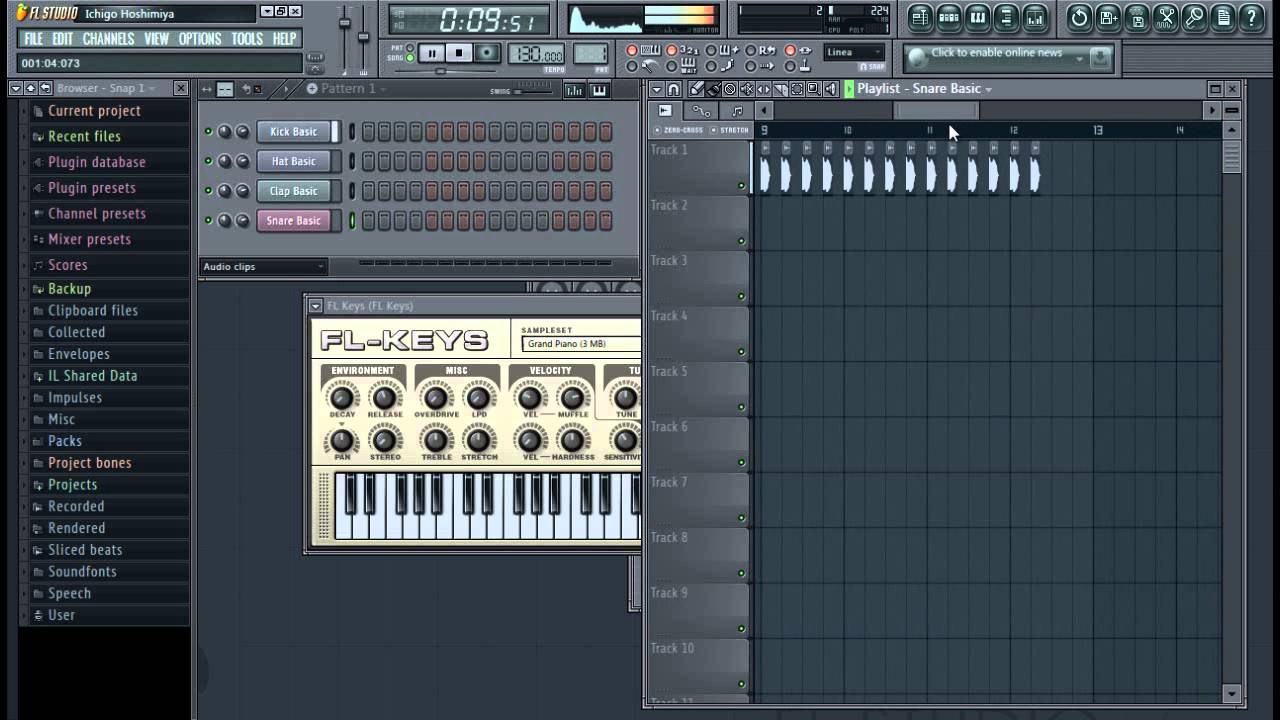
Task: Select the Mute tool in Playlist
Action: point(747,89)
